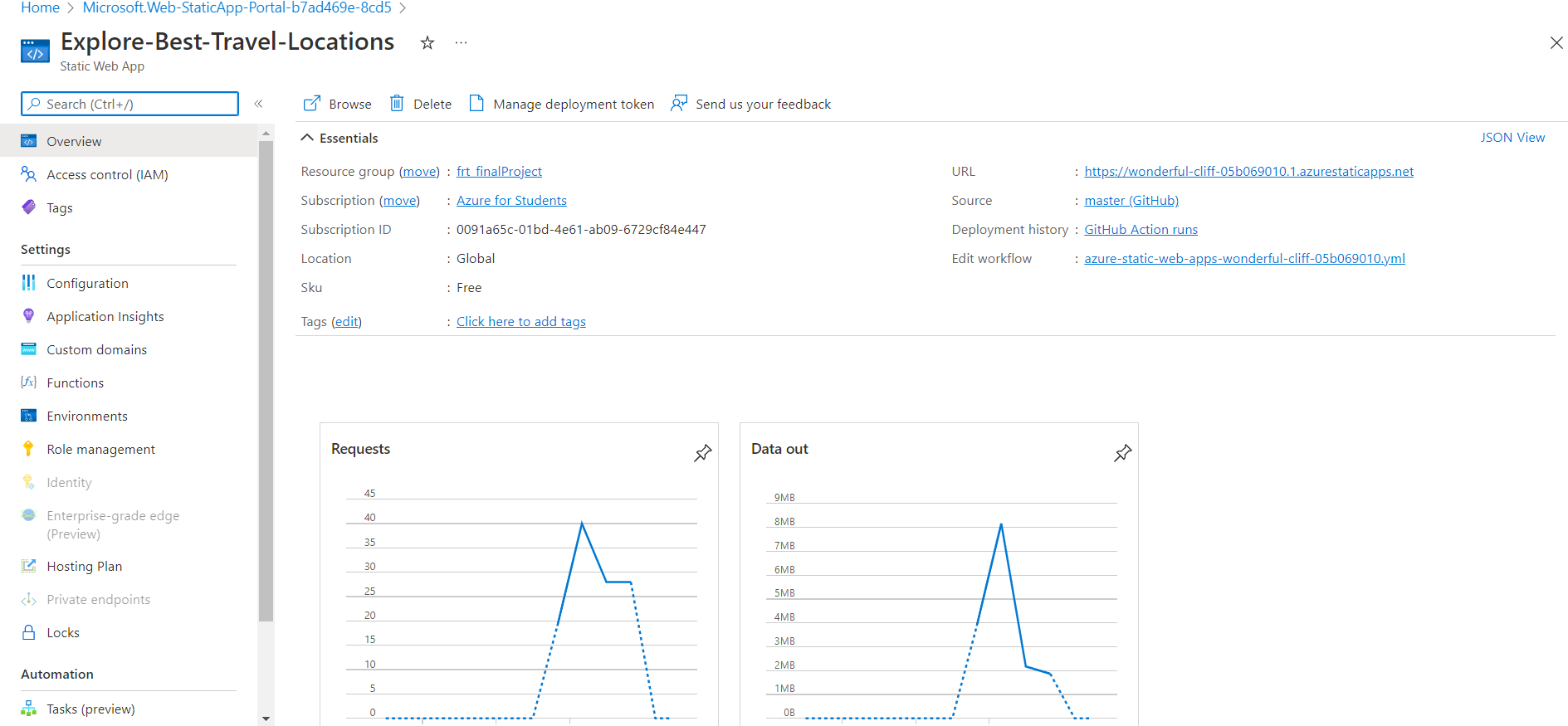The height and width of the screenshot is (726, 1568).
Task: Open the Azure for Students subscription link
Action: [511, 201]
